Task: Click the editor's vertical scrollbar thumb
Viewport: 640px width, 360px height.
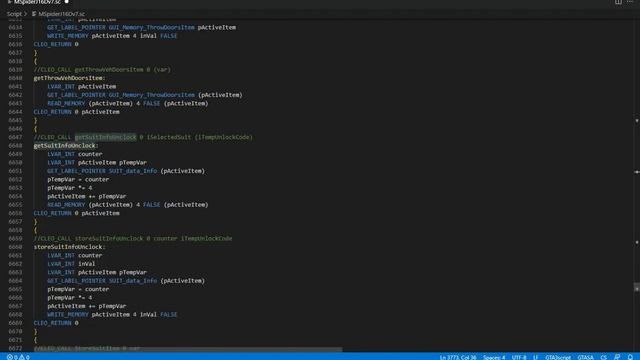Action: 636,287
